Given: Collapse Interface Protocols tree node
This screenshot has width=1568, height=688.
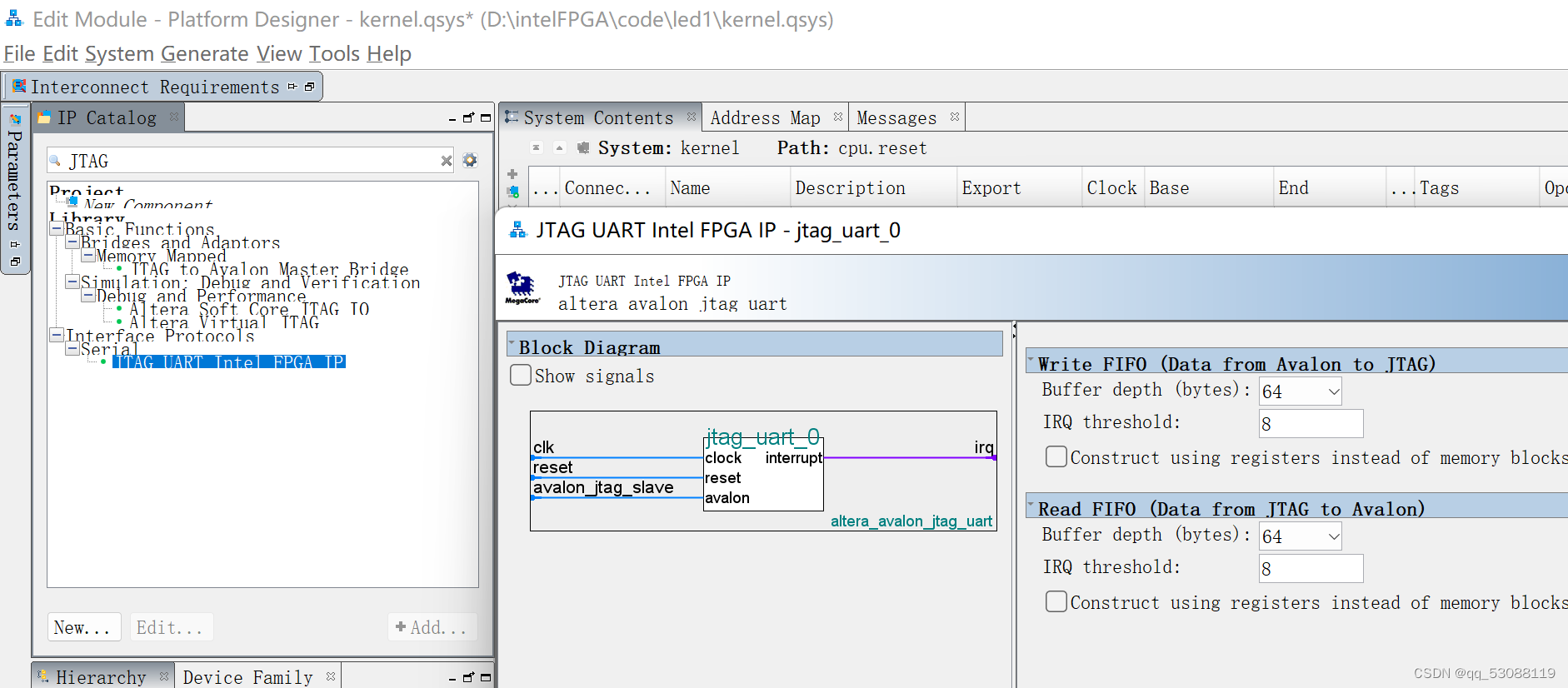Looking at the screenshot, I should (57, 335).
